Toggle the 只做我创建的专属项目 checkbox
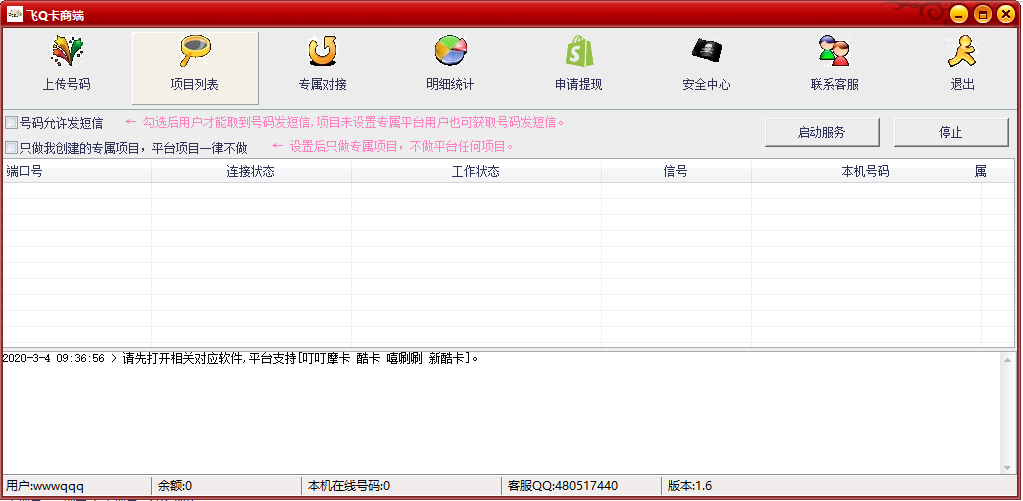The height and width of the screenshot is (501, 1023). tap(12, 147)
